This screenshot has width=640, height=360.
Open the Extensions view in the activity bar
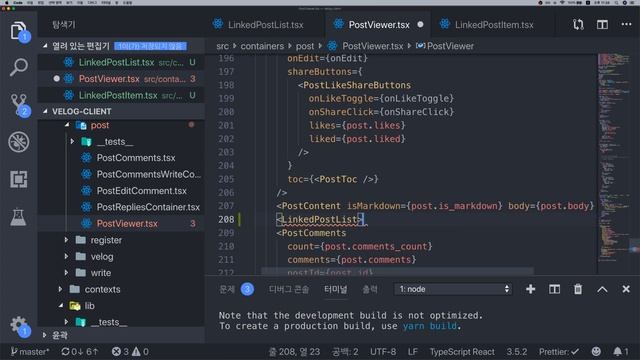pyautogui.click(x=19, y=179)
